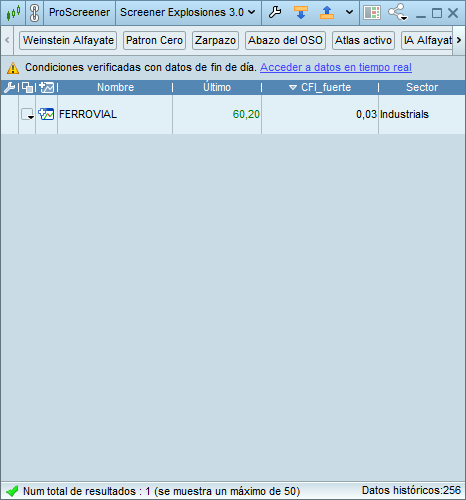Click the candlestick chart icon in title bar
This screenshot has width=466, height=500.
pos(13,13)
